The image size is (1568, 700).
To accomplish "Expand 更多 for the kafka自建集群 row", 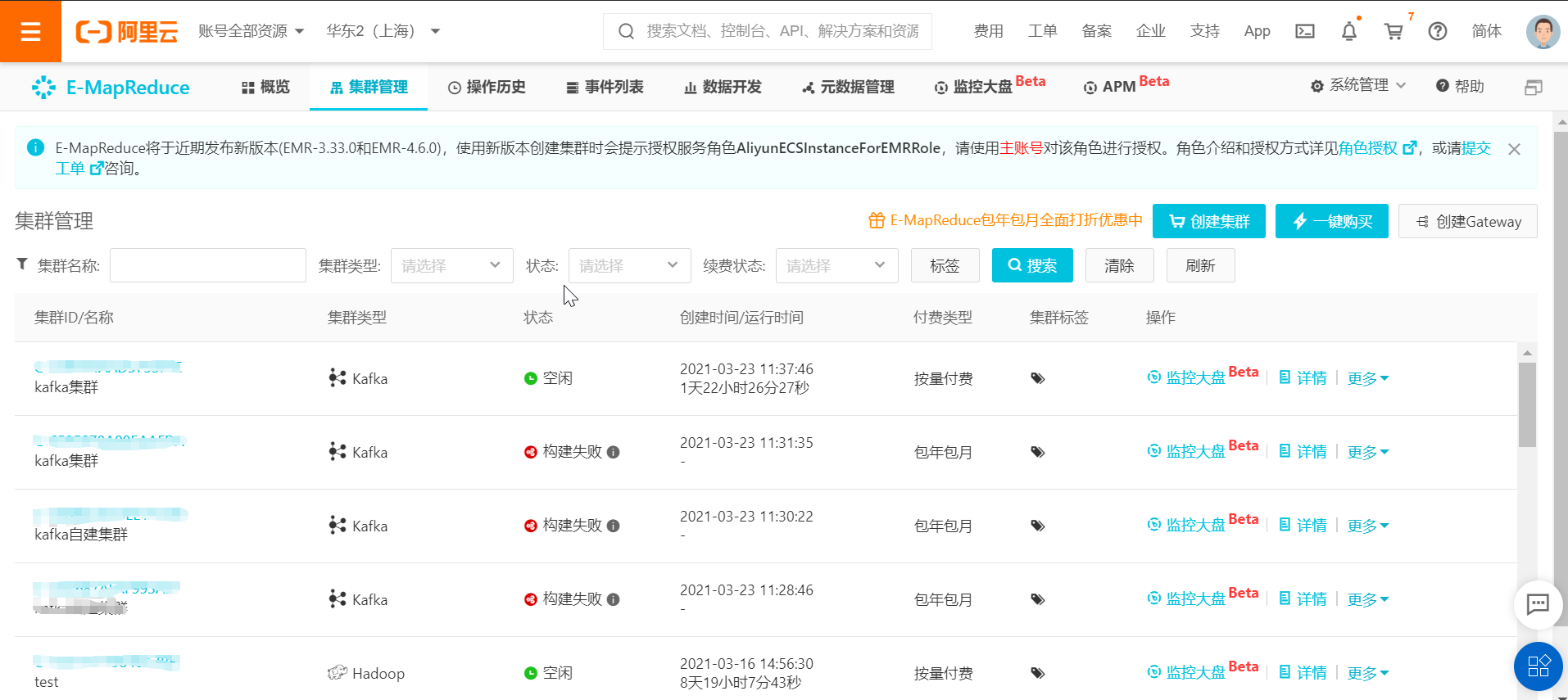I will tap(1368, 526).
